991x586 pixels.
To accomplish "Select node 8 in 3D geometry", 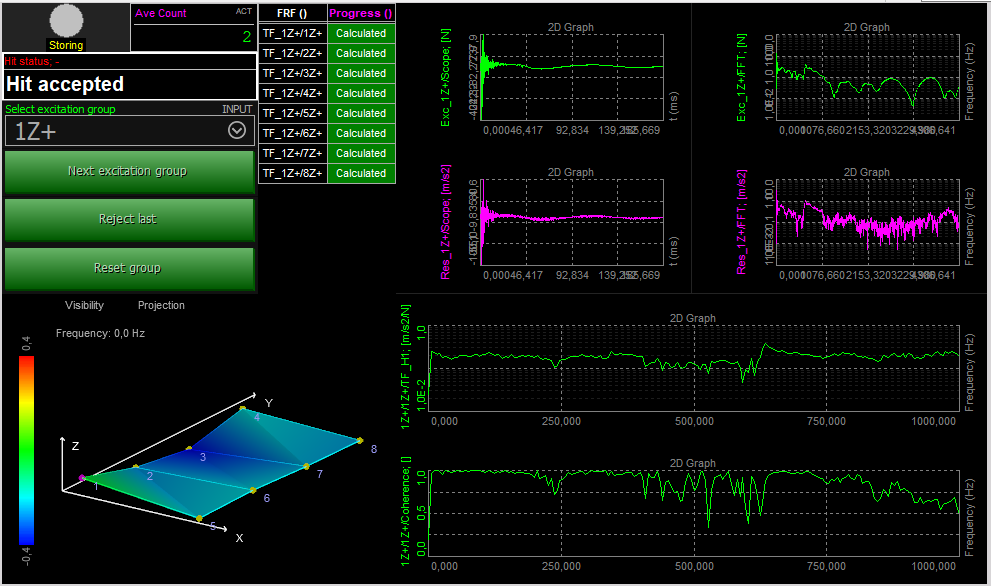I will tap(360, 441).
